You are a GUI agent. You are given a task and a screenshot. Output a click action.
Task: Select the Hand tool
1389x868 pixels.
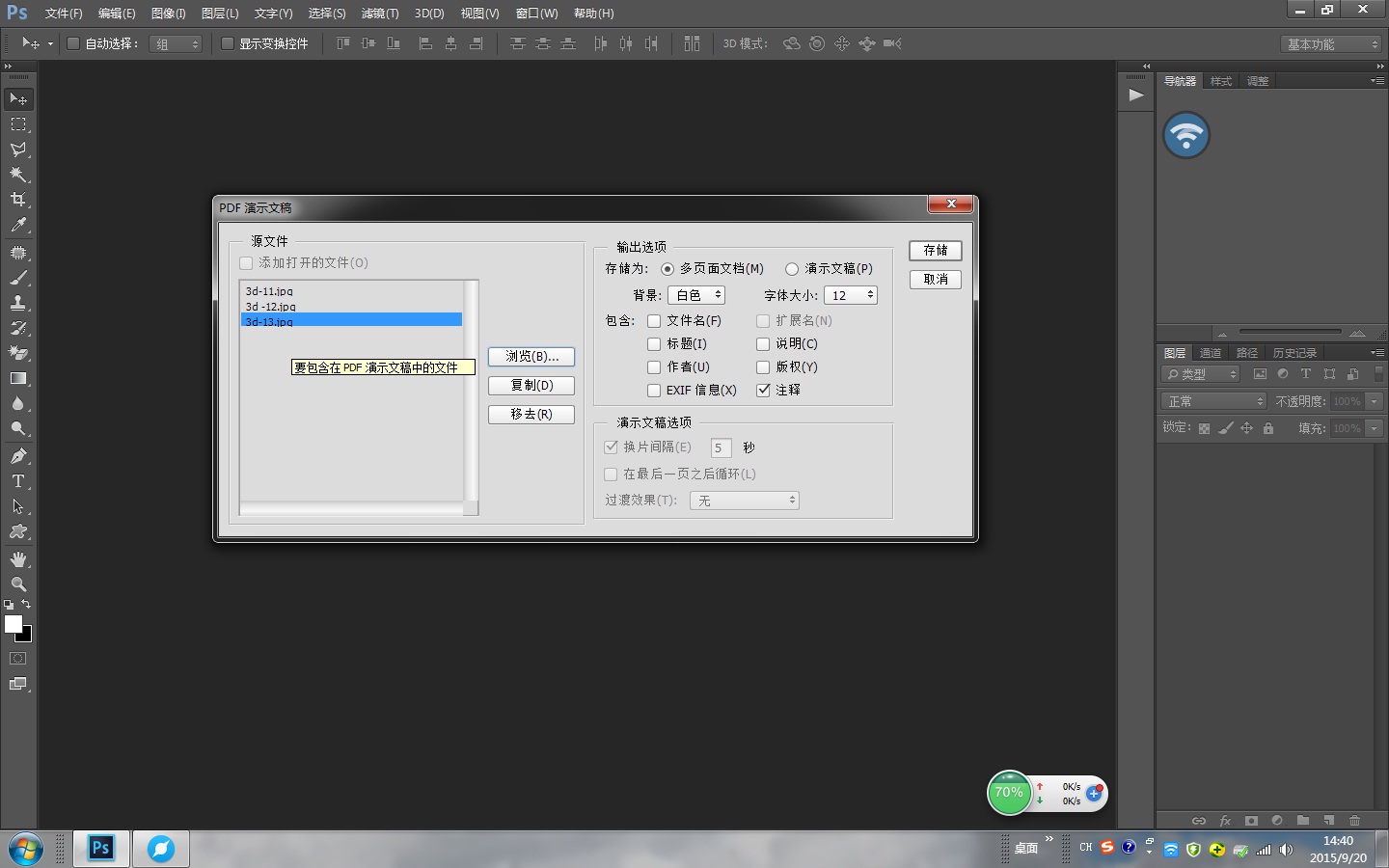(x=18, y=559)
